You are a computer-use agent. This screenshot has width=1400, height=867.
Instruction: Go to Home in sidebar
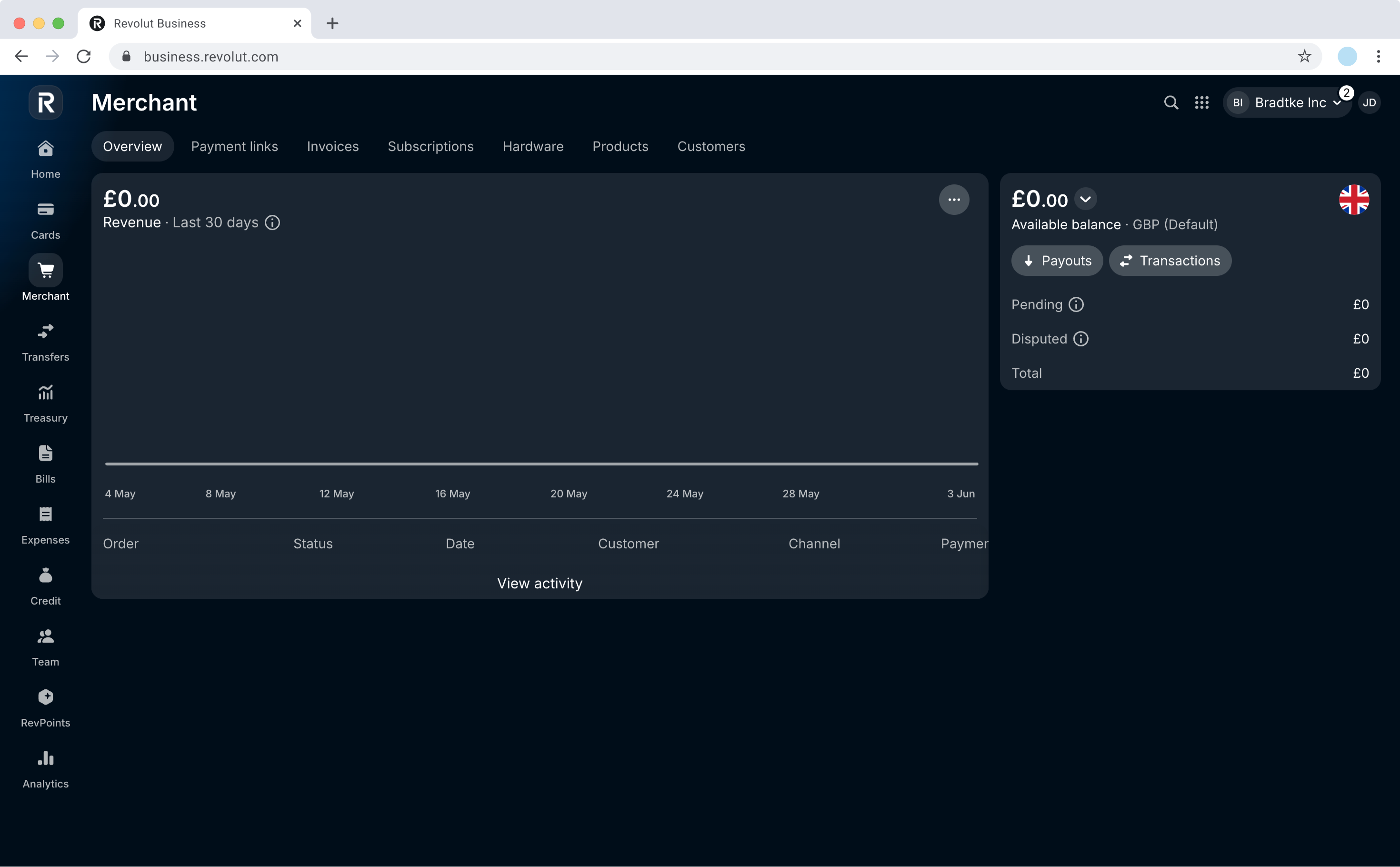(45, 160)
